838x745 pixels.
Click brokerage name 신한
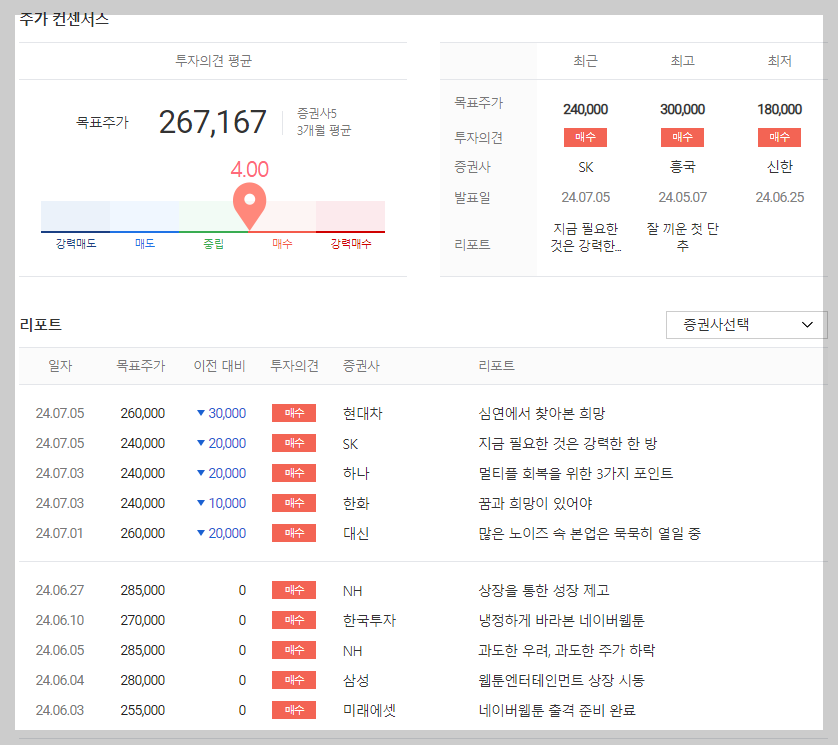coord(779,167)
